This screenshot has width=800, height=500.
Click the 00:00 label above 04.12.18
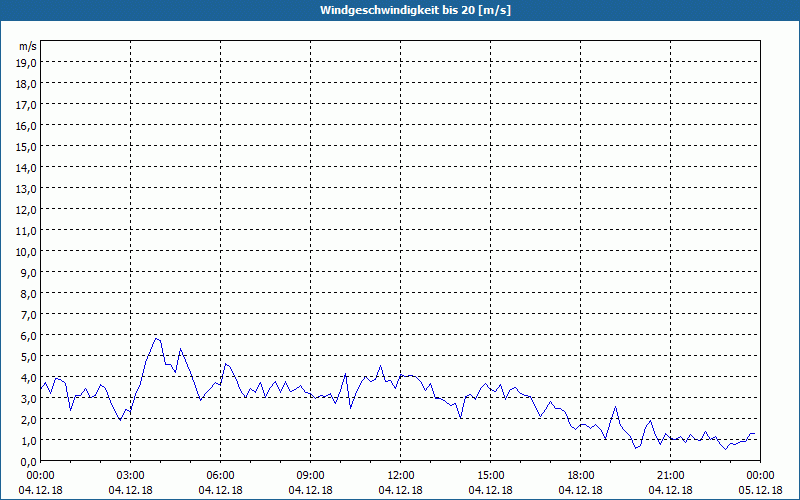coord(40,476)
